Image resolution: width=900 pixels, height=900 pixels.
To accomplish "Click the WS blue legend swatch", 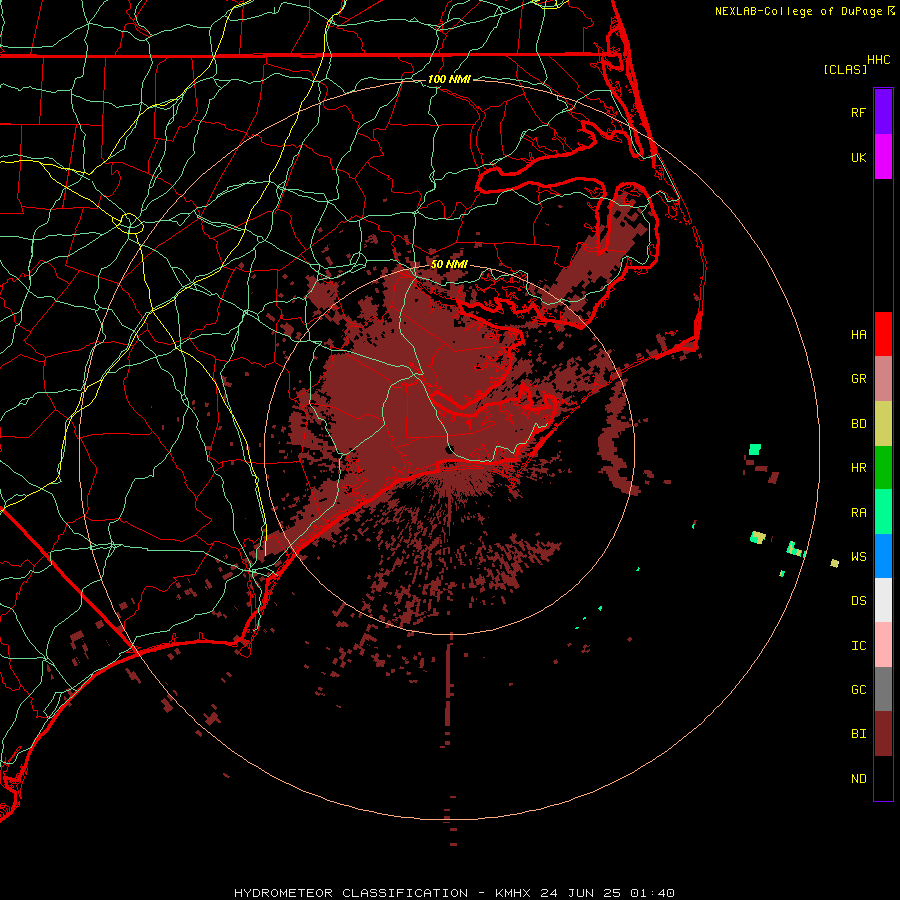I will pos(883,556).
